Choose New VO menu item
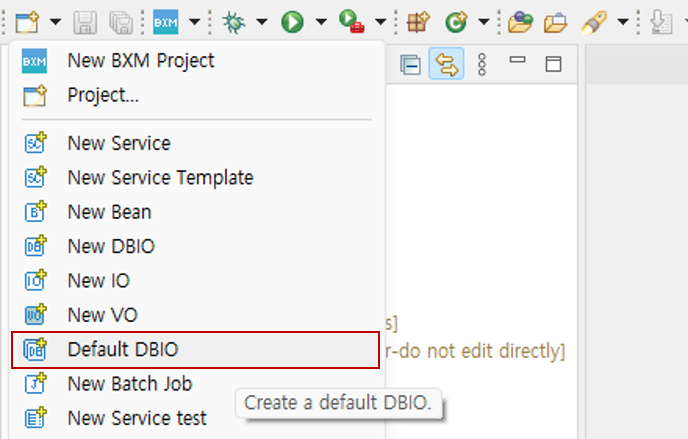The height and width of the screenshot is (439, 688). (x=197, y=315)
